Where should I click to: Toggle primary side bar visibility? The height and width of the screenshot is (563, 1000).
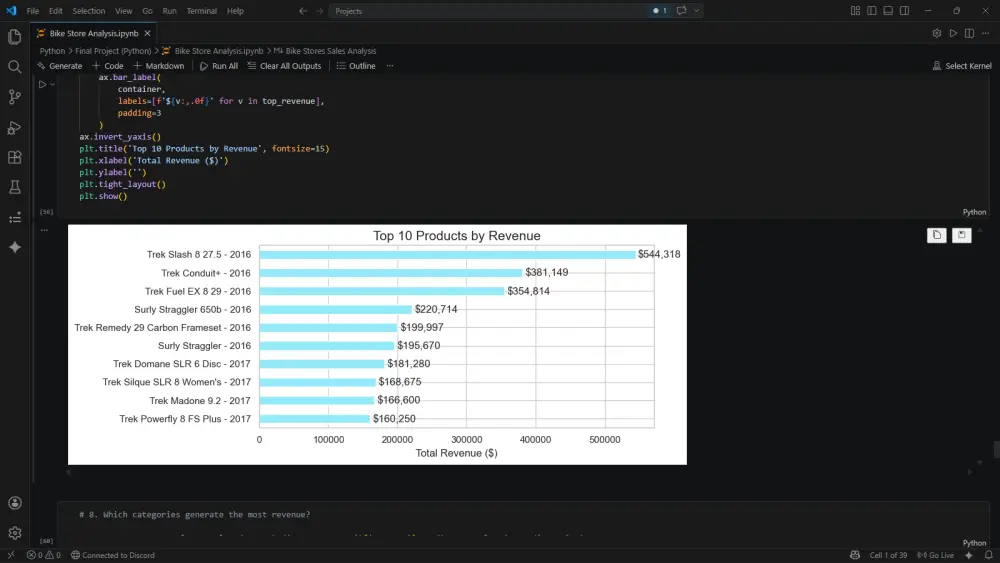[871, 11]
